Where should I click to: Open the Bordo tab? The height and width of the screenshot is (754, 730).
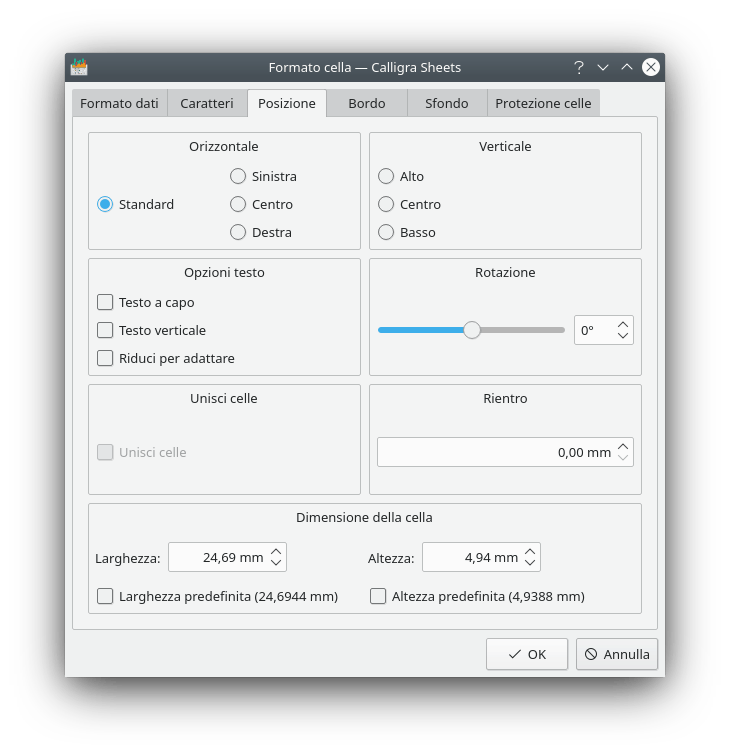pos(367,103)
